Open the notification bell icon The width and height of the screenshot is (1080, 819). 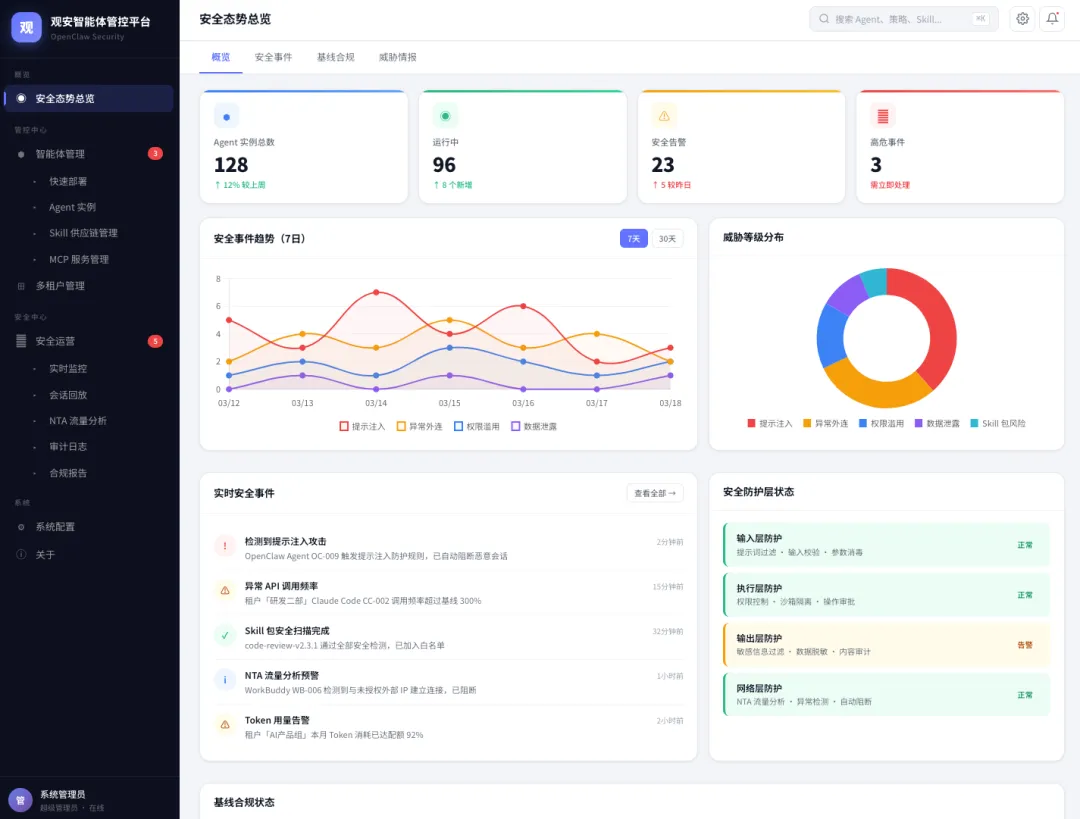pyautogui.click(x=1052, y=19)
